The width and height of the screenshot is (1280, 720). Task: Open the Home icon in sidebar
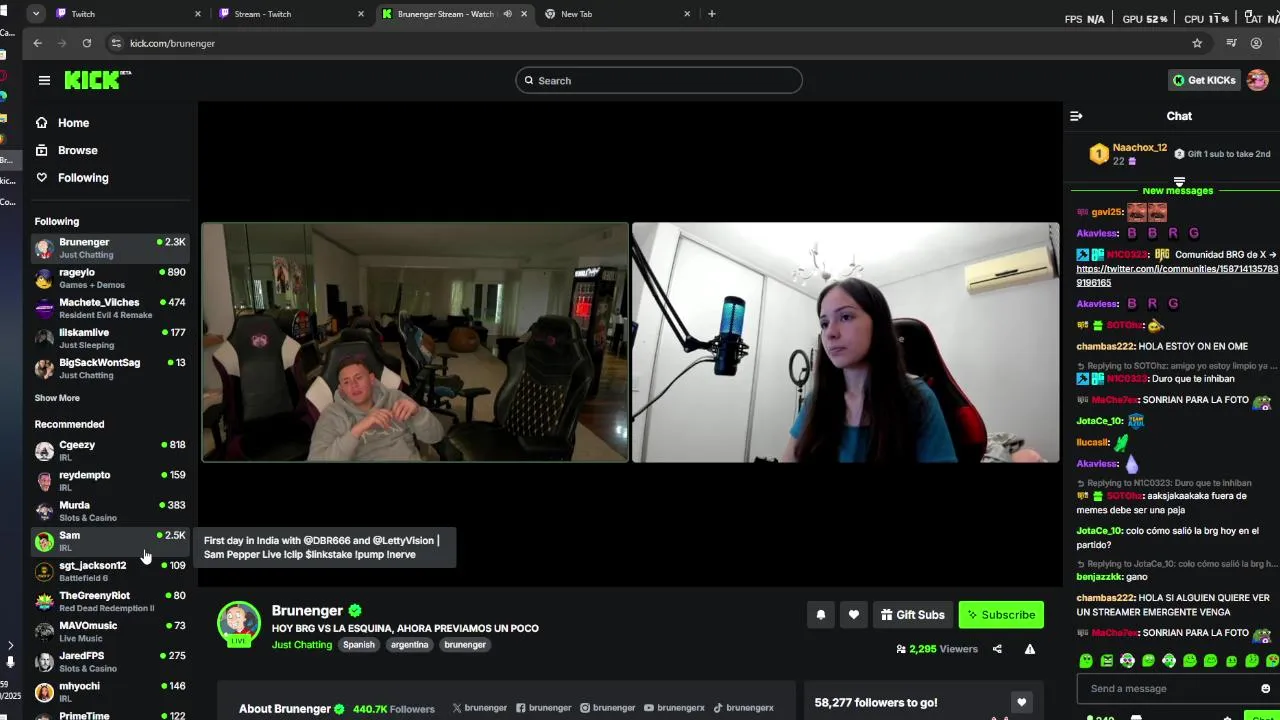[41, 123]
